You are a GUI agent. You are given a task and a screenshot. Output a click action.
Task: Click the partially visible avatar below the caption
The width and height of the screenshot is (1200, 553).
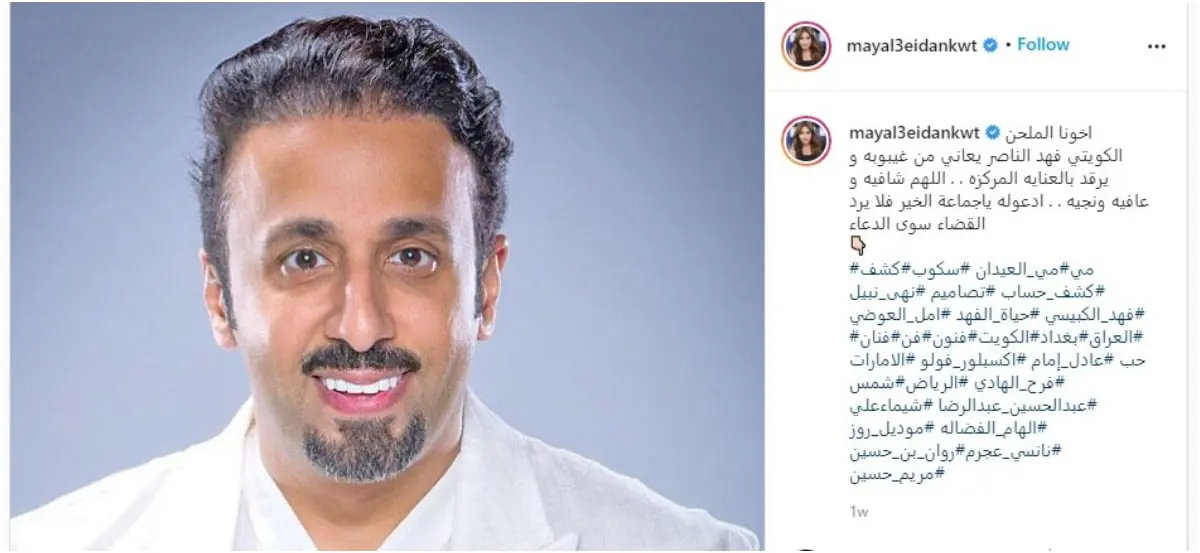click(806, 549)
